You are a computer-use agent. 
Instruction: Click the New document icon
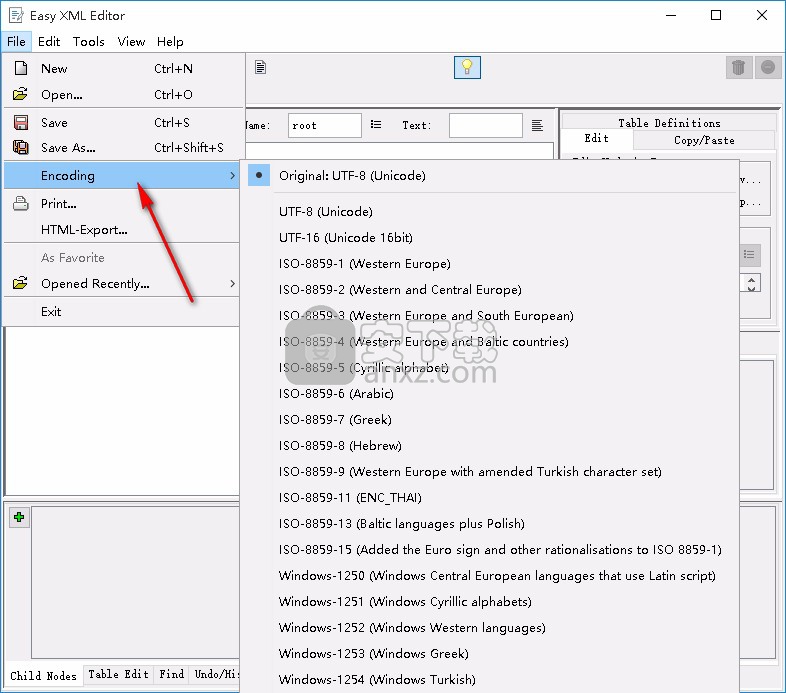coord(21,68)
